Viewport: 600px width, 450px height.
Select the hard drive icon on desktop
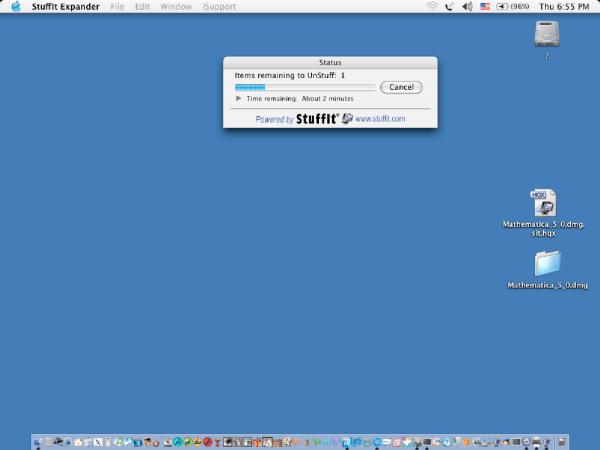click(547, 35)
